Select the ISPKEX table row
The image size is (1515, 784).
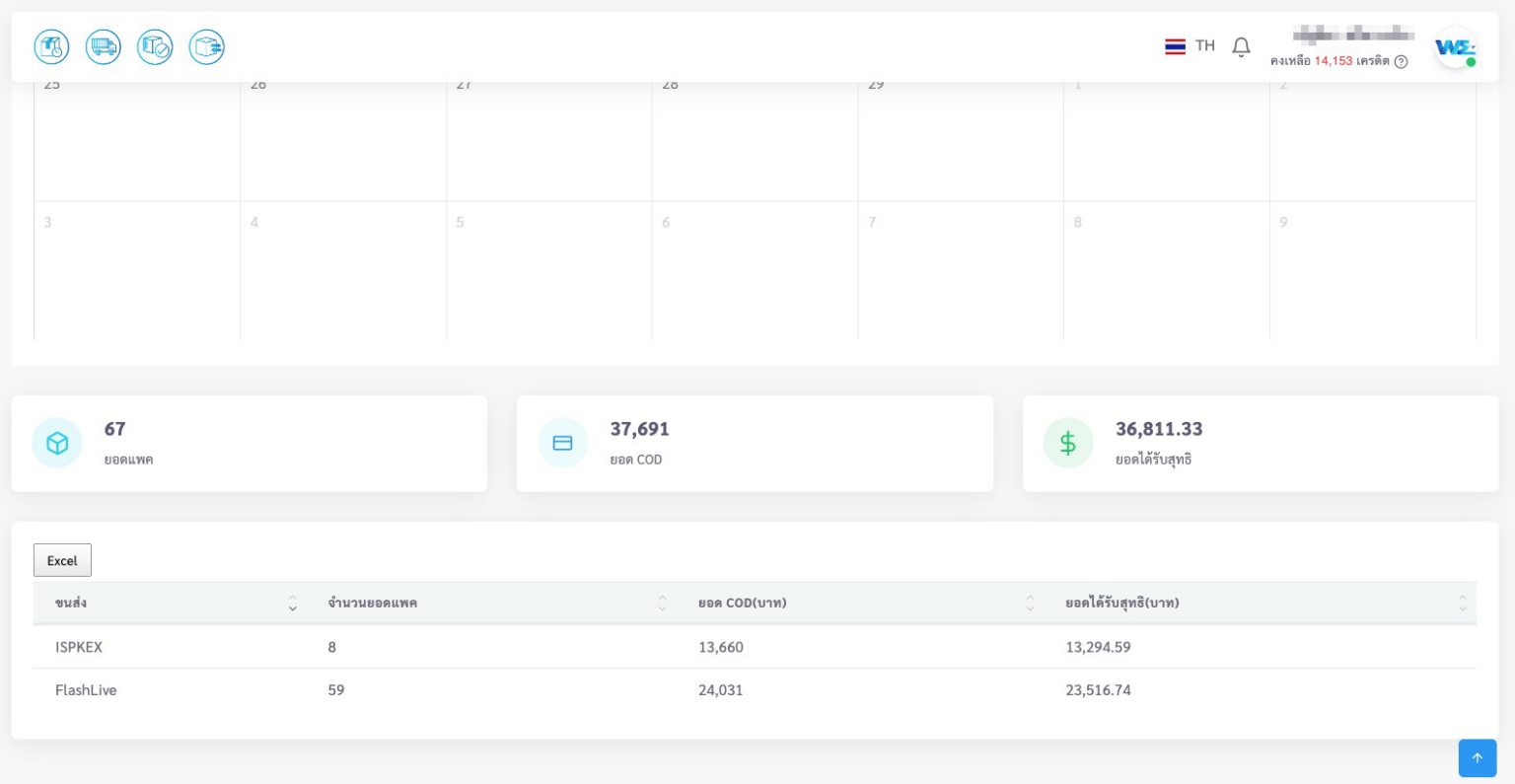tap(79, 647)
